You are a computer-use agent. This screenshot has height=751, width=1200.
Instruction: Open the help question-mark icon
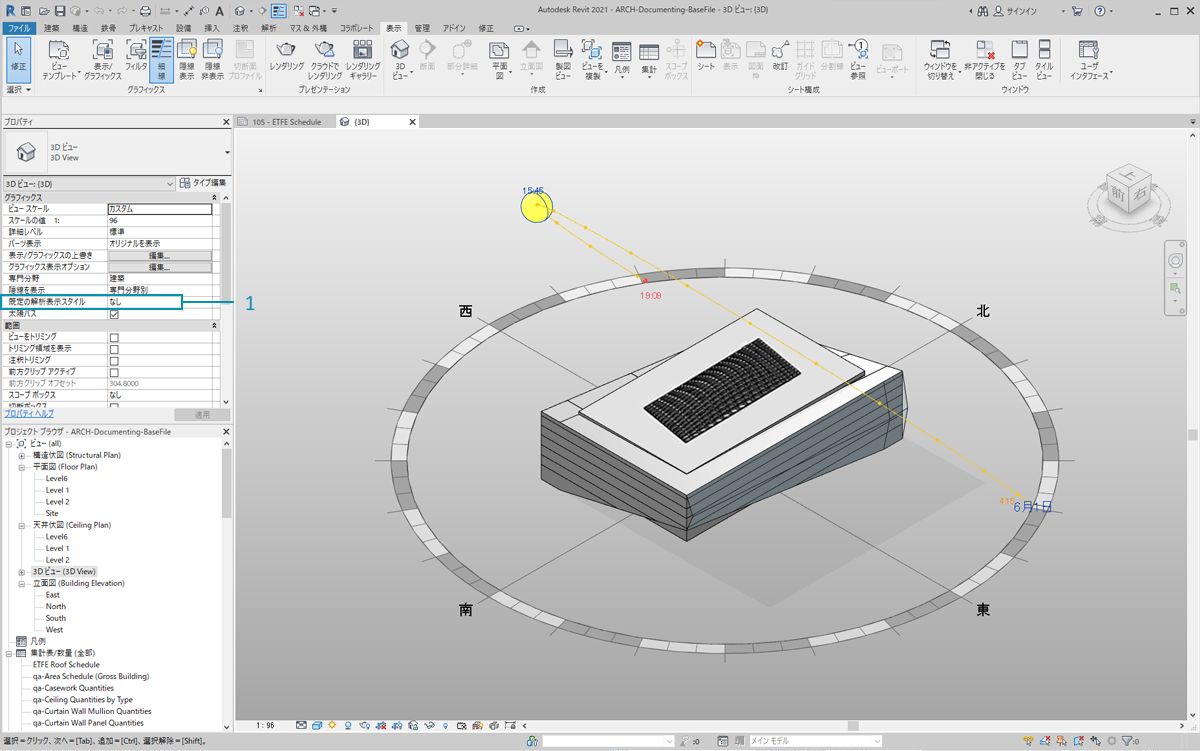(1099, 10)
